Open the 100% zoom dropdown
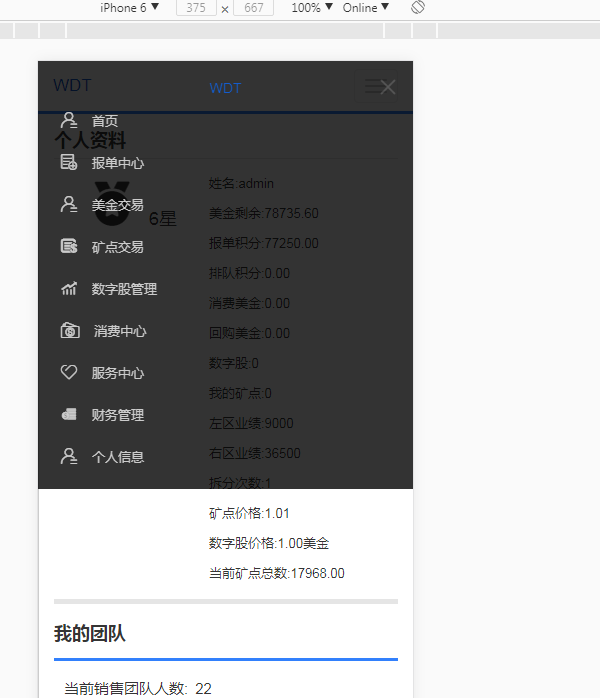Viewport: 600px width, 698px height. click(312, 8)
